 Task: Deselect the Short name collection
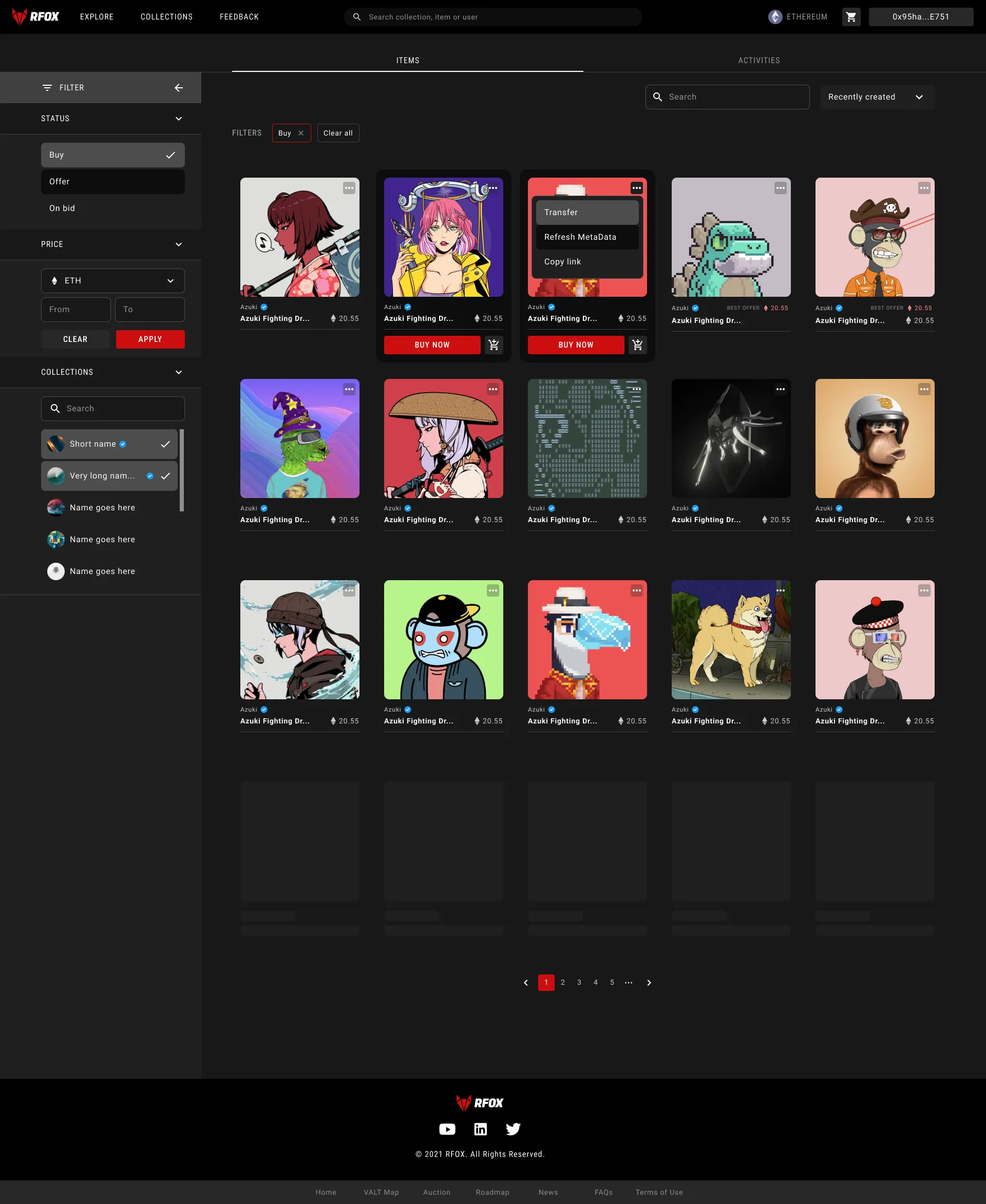coord(109,444)
